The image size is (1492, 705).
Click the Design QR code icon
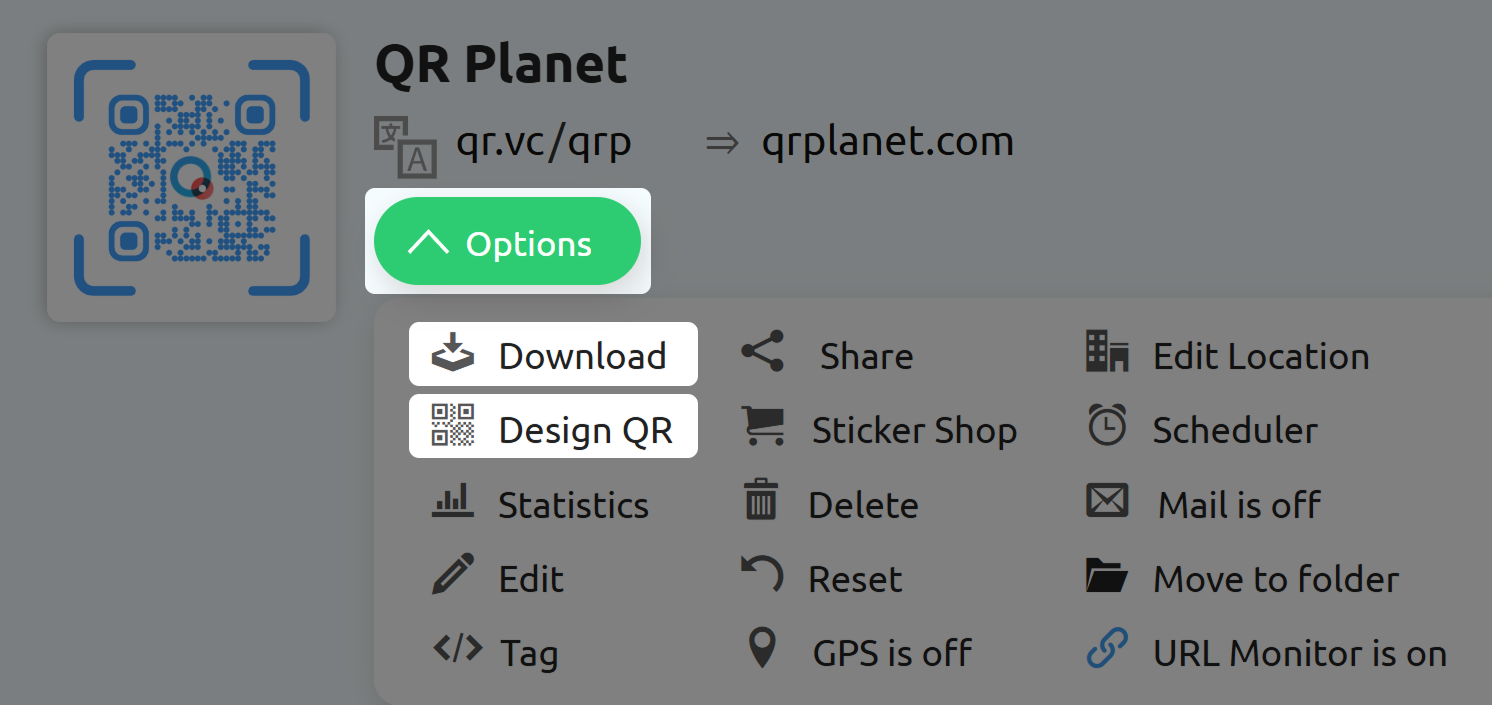pyautogui.click(x=453, y=425)
